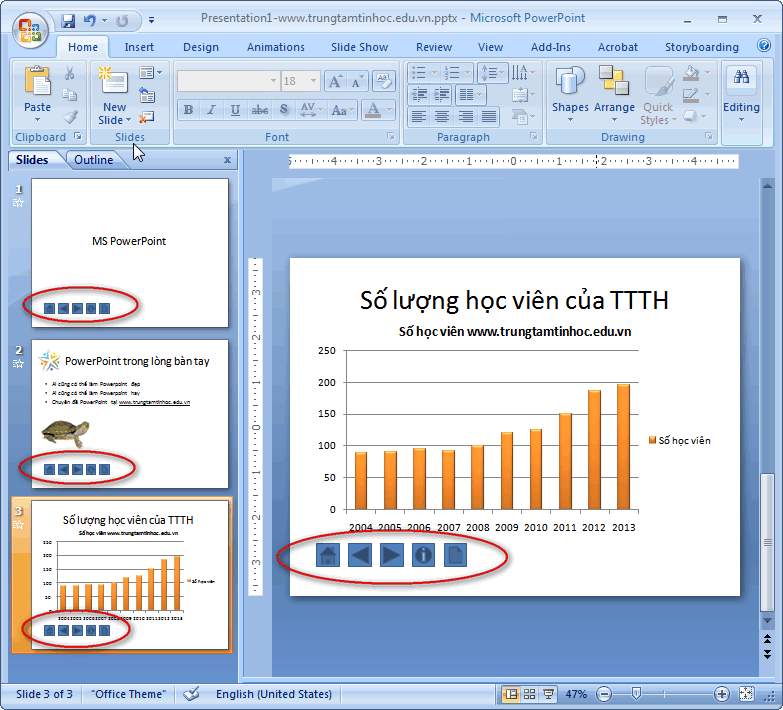The image size is (783, 710).
Task: Fit slide to current window icon
Action: click(x=747, y=694)
